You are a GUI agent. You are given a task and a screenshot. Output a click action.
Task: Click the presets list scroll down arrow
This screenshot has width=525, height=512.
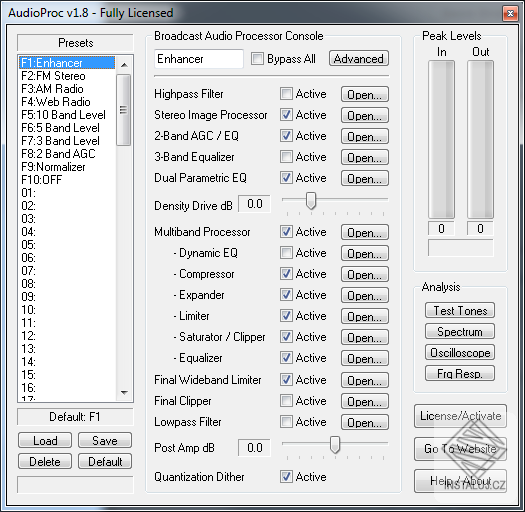(x=124, y=392)
